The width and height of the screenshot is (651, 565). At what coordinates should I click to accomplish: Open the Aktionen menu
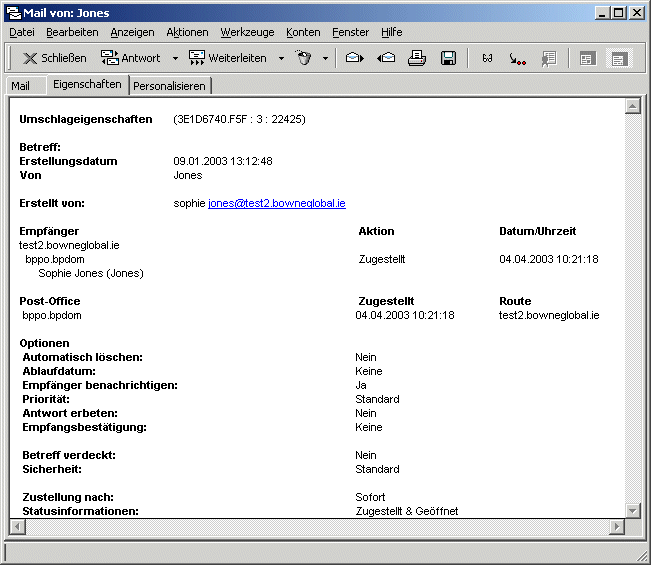187,32
